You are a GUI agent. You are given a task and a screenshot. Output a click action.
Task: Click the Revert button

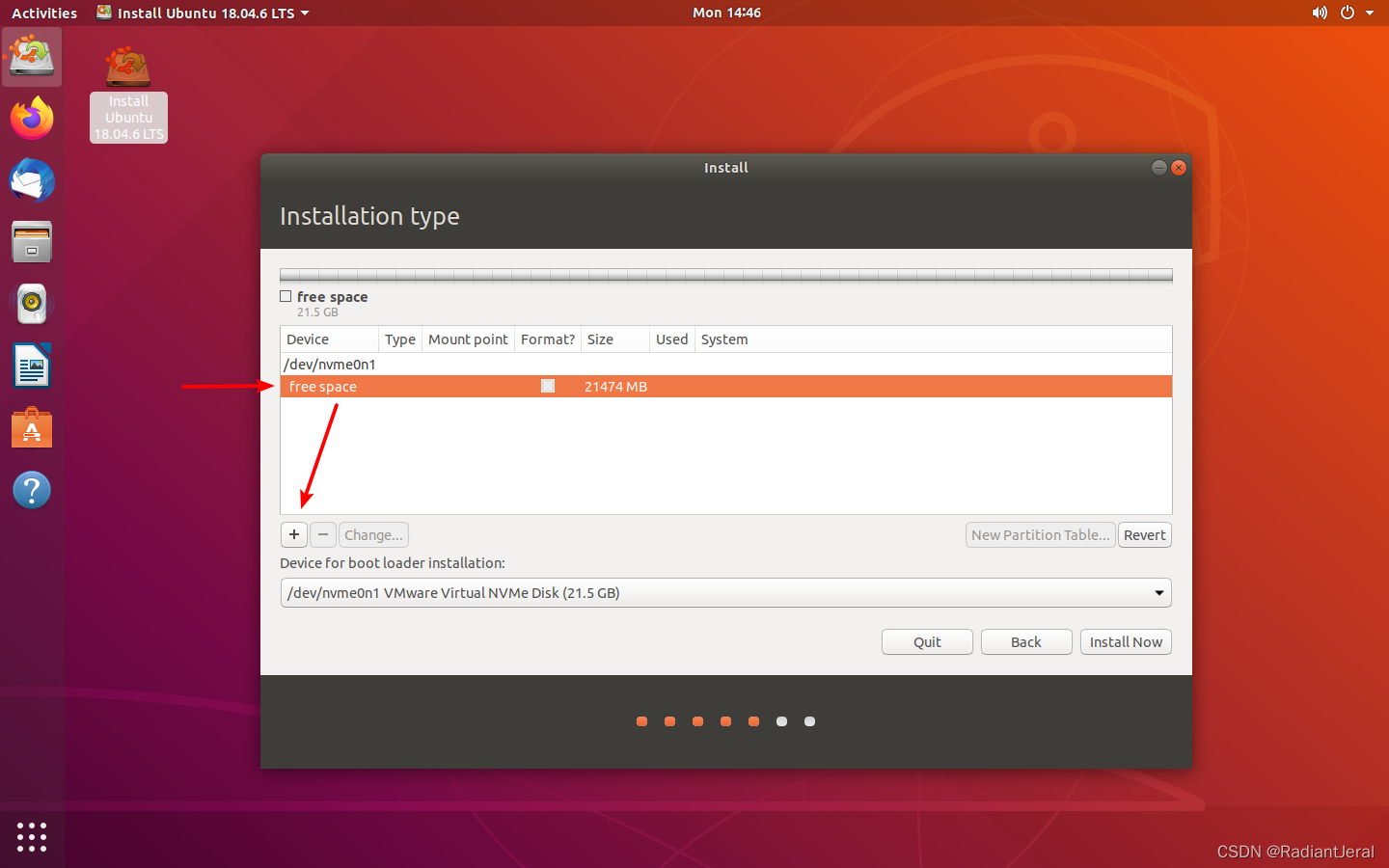point(1145,534)
